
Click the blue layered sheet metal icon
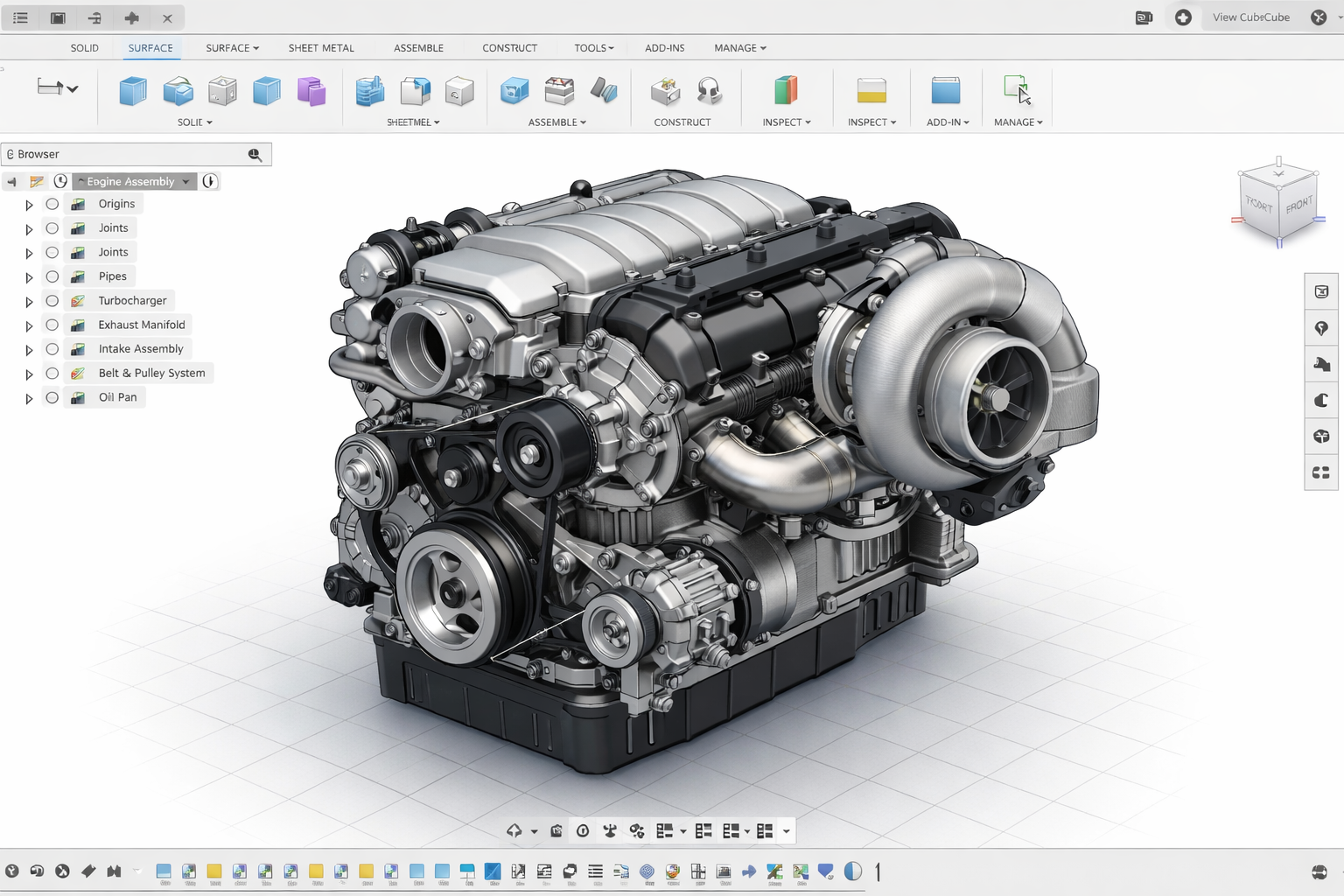click(370, 90)
